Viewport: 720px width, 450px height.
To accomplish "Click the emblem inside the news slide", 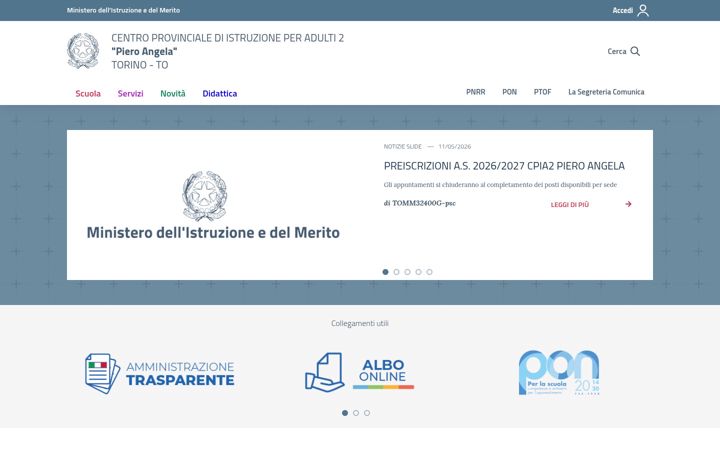I will [204, 196].
